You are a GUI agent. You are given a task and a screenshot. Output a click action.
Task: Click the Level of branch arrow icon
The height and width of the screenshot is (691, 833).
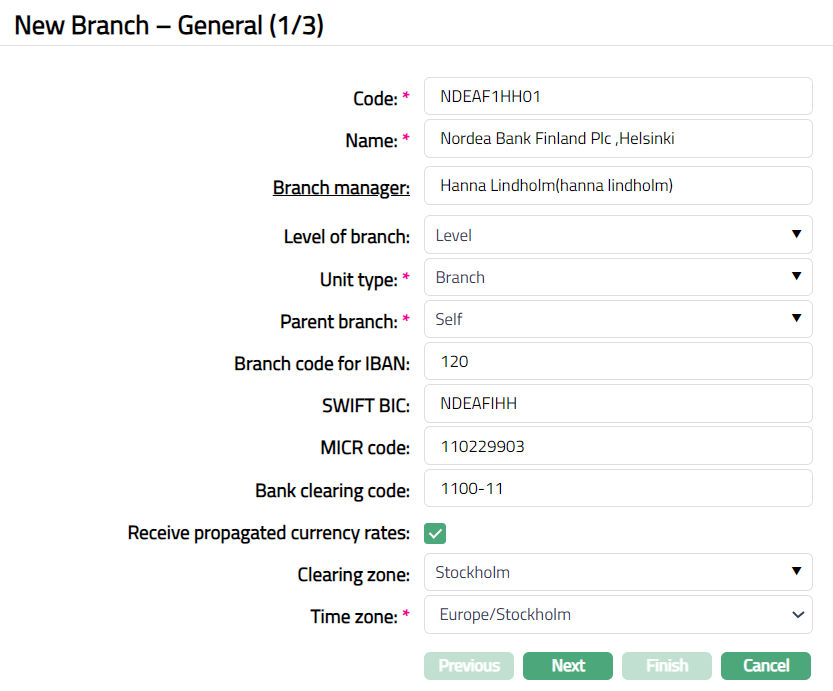[796, 235]
